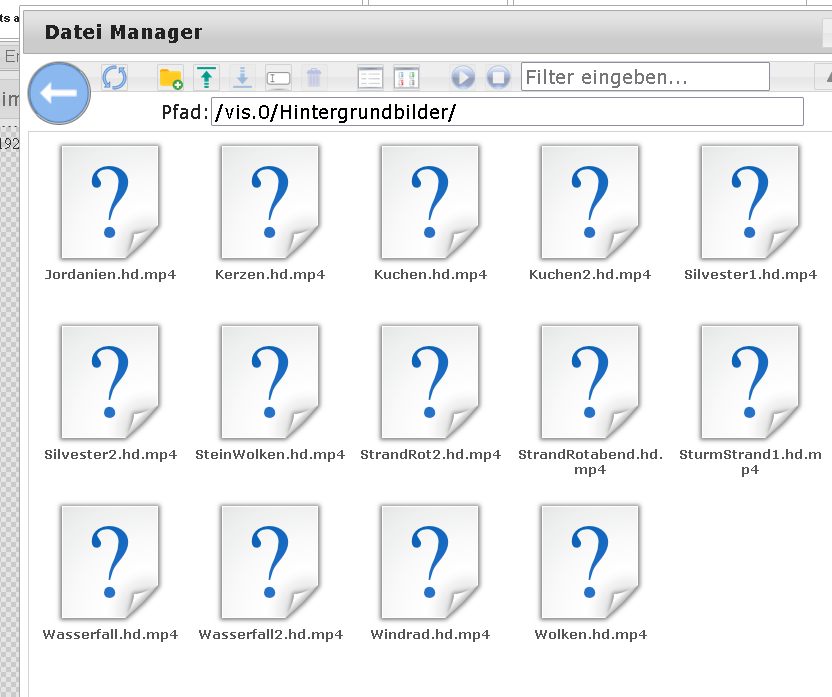
Task: Click the Kerzen.hd.mp4 file name text
Action: tap(270, 274)
